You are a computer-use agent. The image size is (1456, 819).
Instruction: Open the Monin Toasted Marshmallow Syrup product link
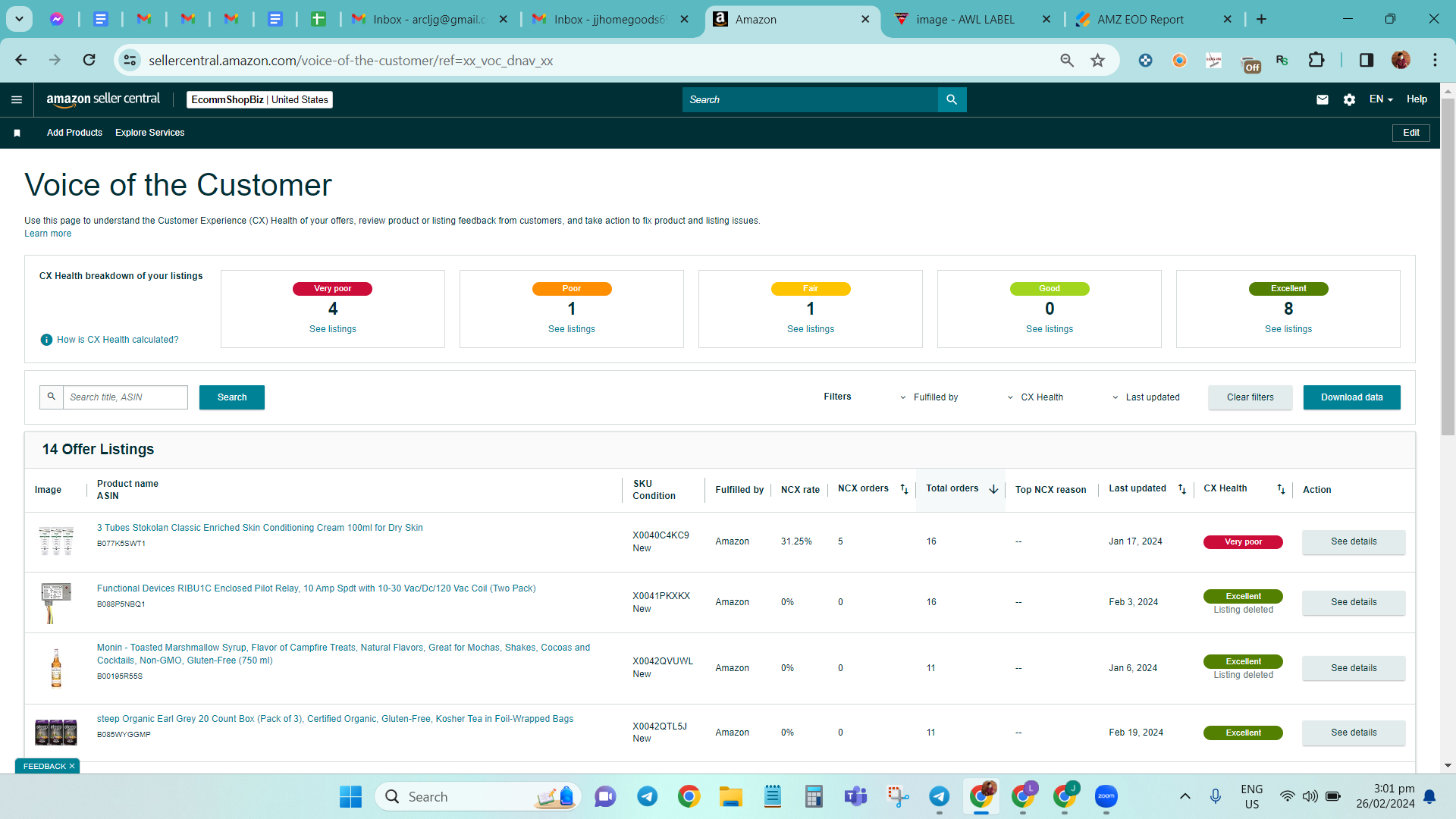(x=344, y=654)
